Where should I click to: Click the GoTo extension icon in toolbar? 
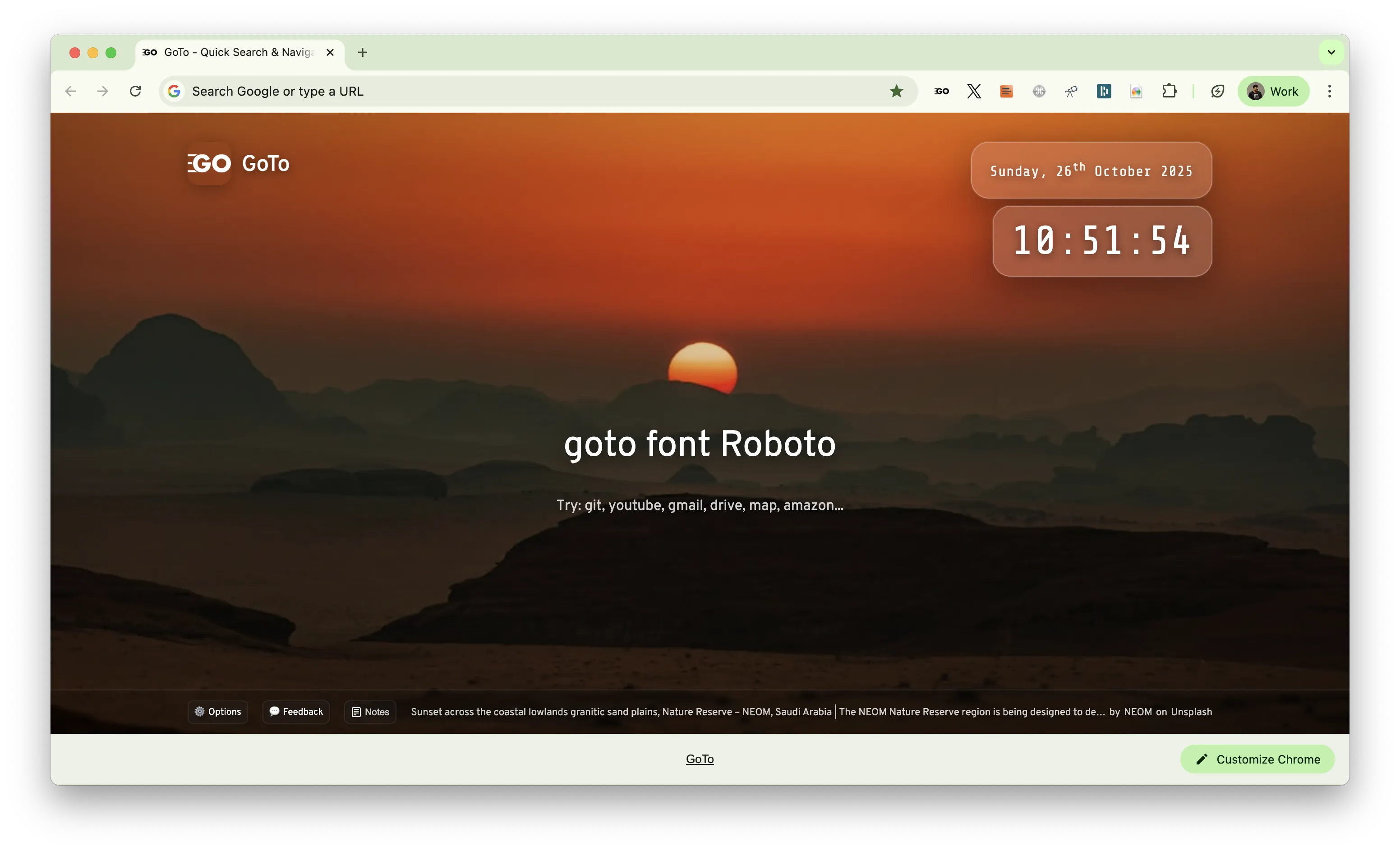941,91
